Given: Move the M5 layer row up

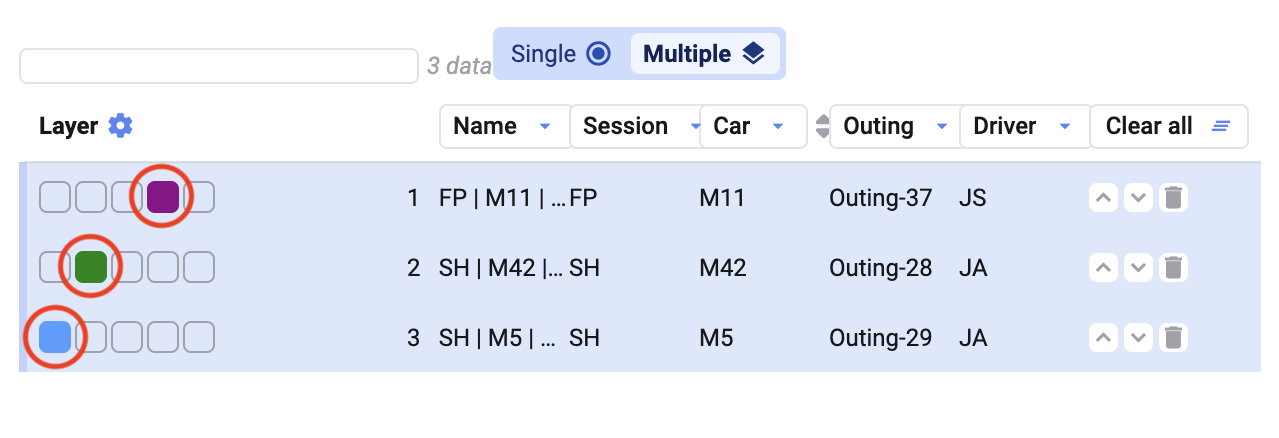Looking at the screenshot, I should coord(1103,338).
